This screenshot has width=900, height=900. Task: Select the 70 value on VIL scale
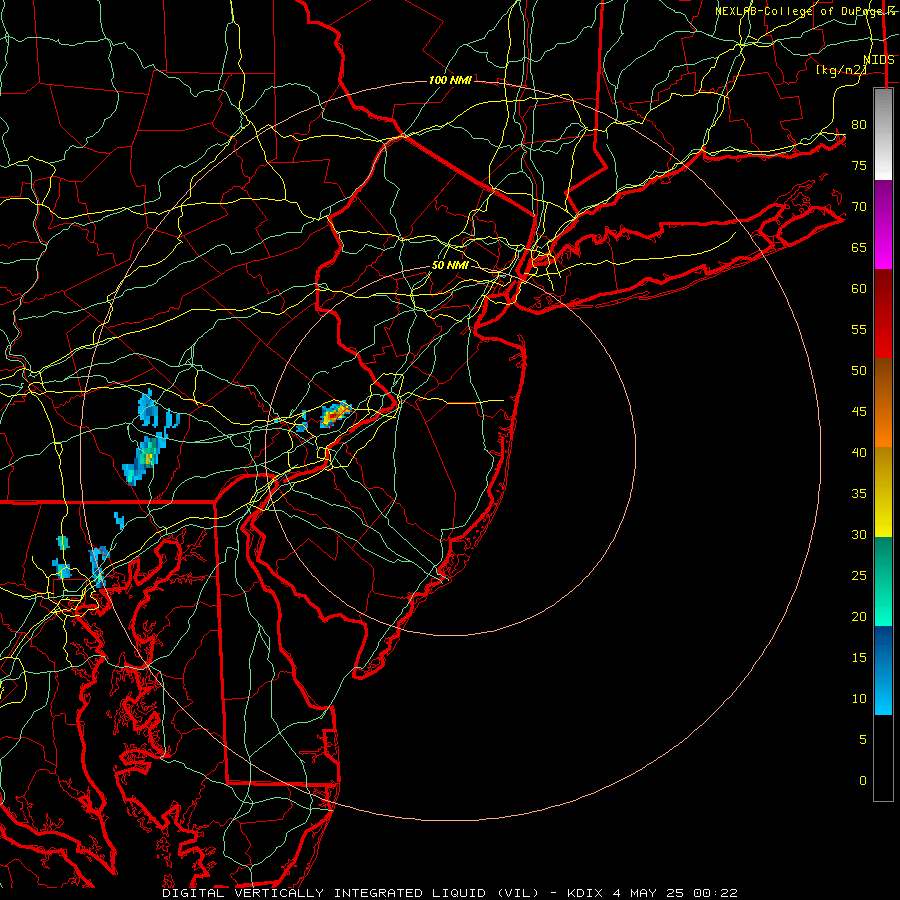pyautogui.click(x=859, y=207)
